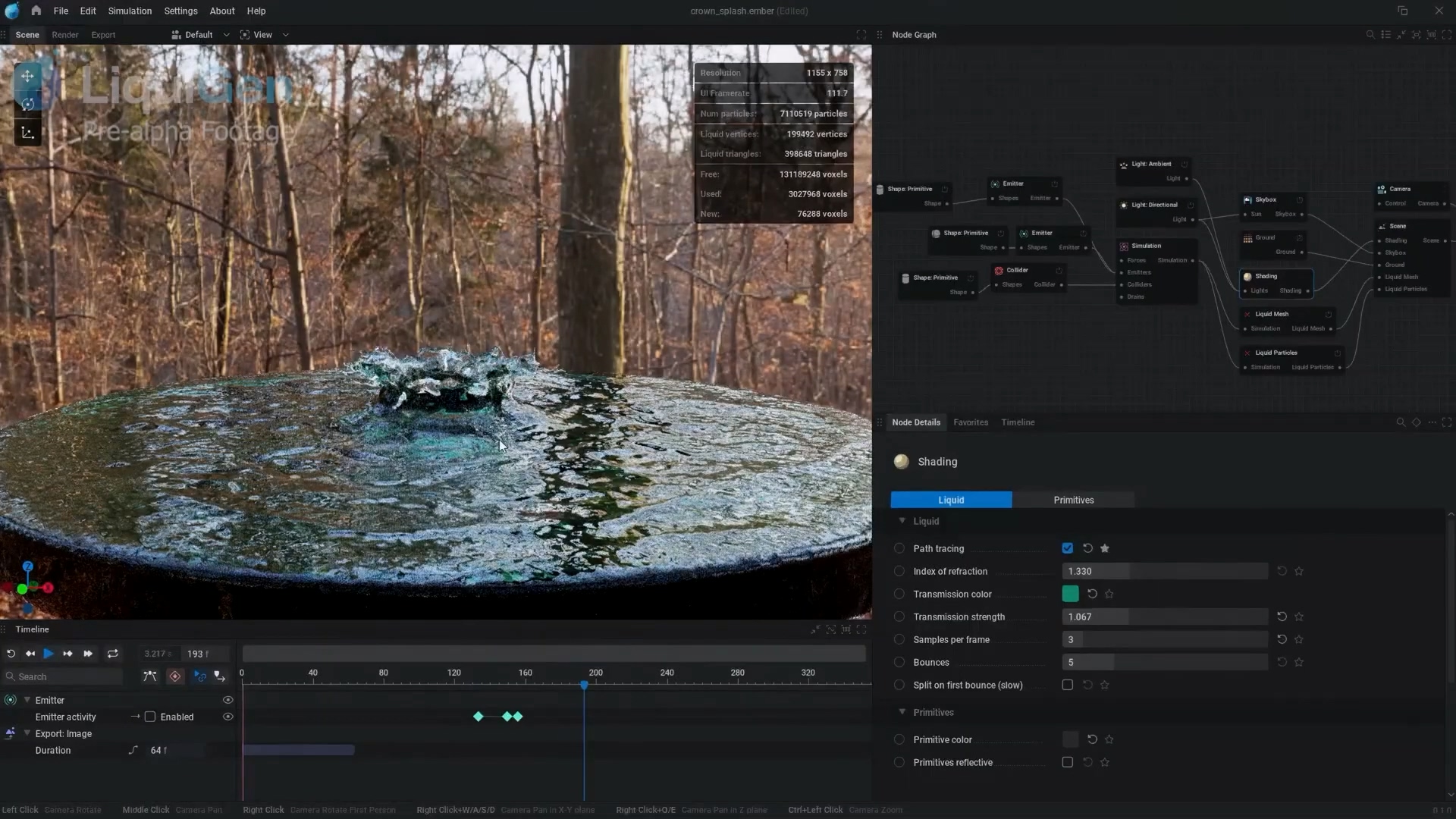
Task: Toggle Emitter activity Enabled checkbox
Action: tap(150, 717)
